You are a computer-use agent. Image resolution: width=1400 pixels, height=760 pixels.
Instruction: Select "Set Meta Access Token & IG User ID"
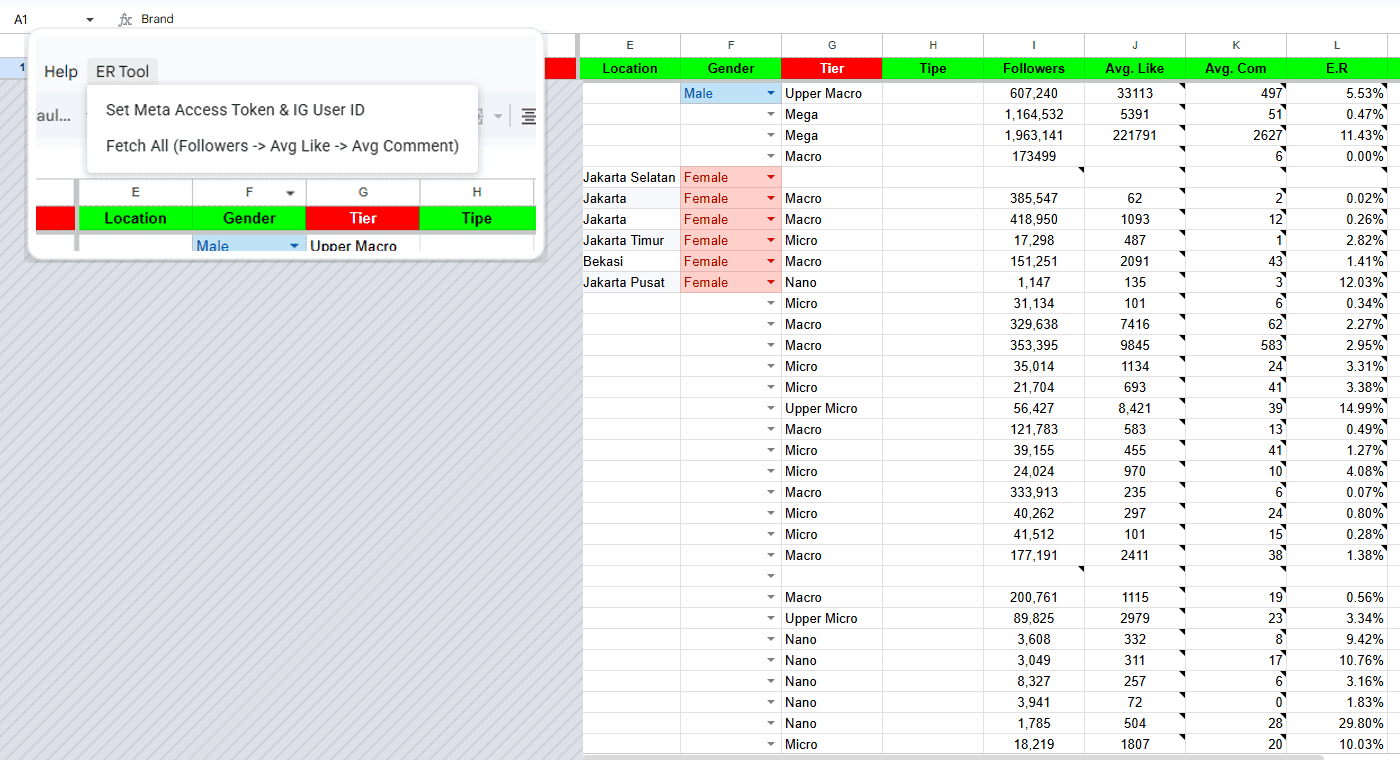coord(235,110)
